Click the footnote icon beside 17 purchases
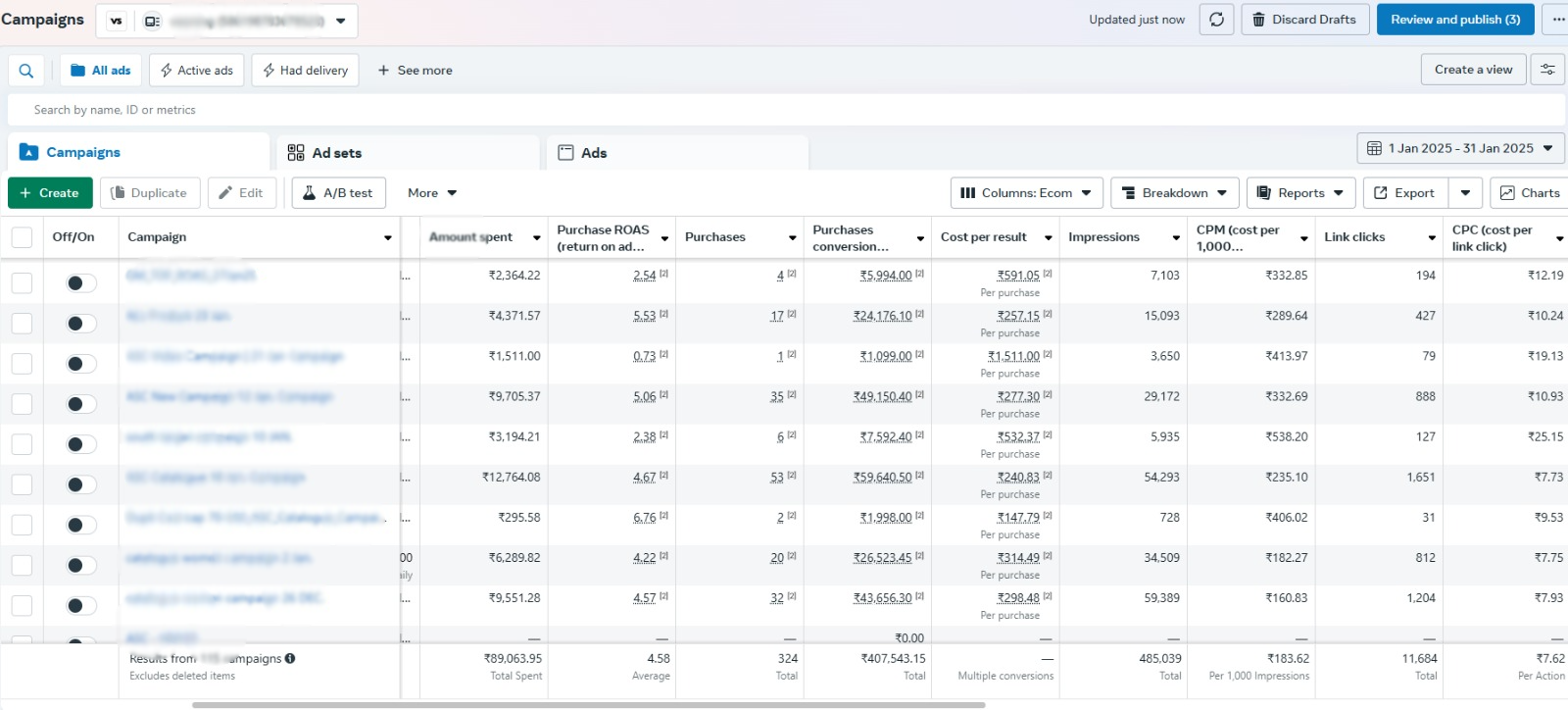 (792, 314)
